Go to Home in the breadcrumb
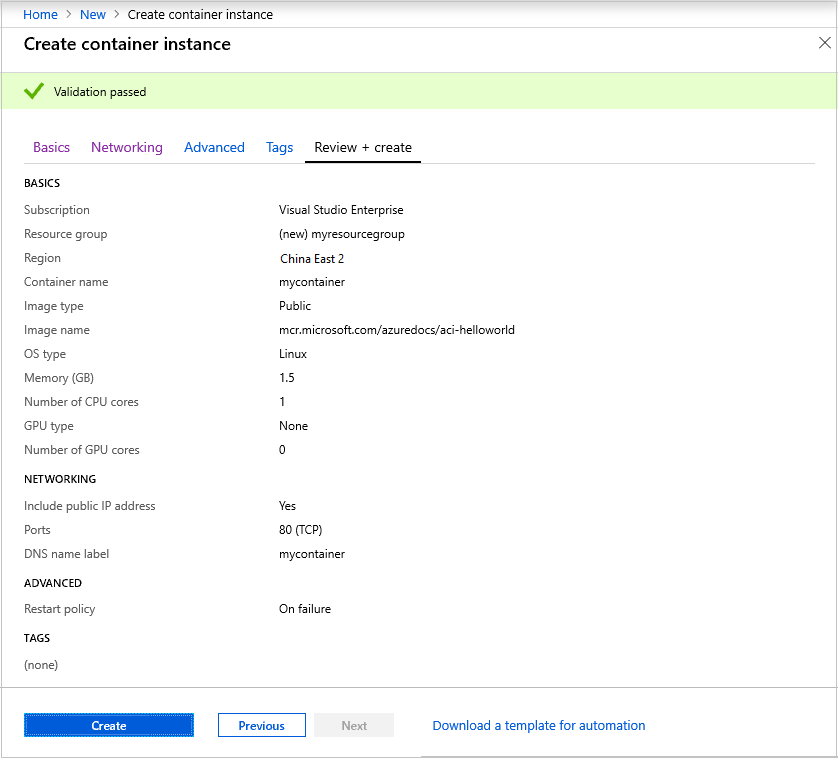Viewport: 838px width, 758px height. pyautogui.click(x=40, y=15)
